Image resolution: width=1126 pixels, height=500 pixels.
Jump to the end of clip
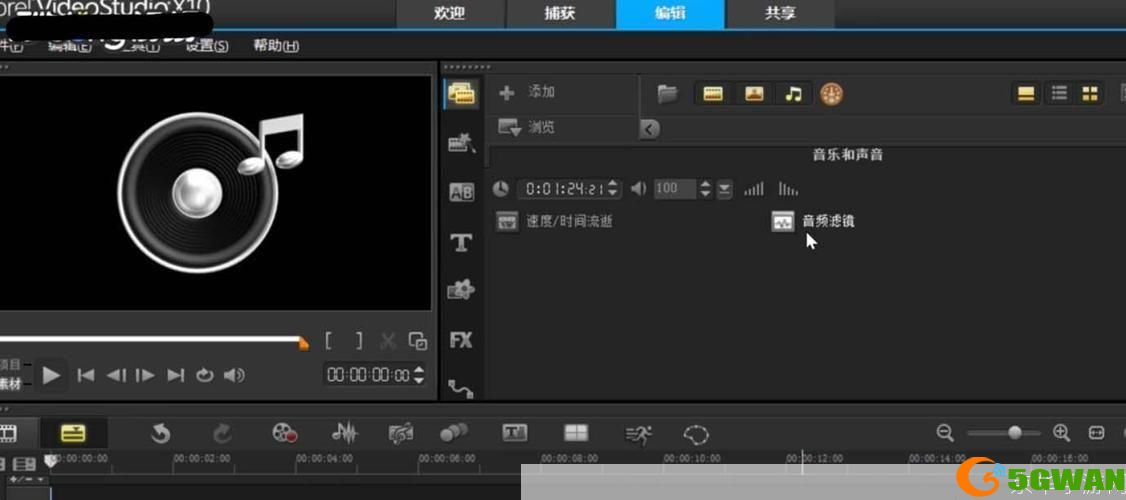175,375
